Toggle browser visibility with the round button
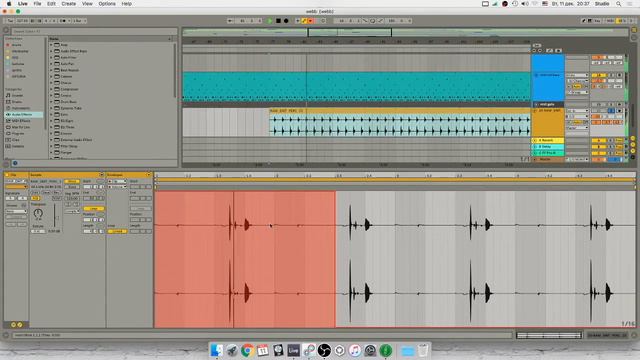The image size is (640, 360). [6, 30]
